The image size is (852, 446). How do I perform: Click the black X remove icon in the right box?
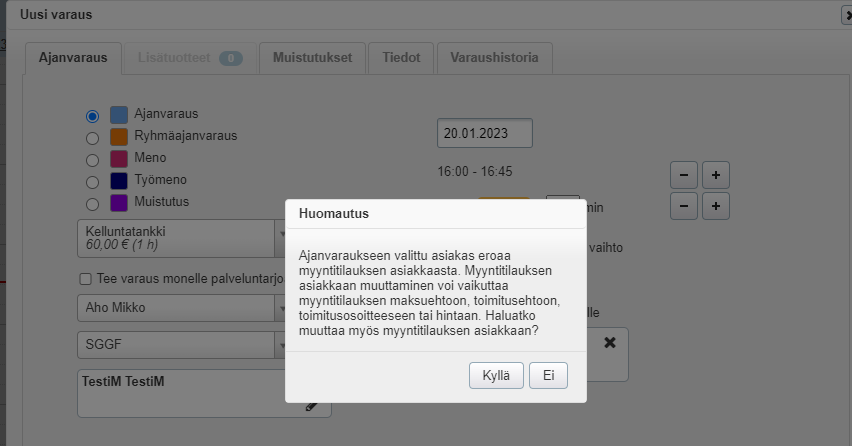point(610,342)
